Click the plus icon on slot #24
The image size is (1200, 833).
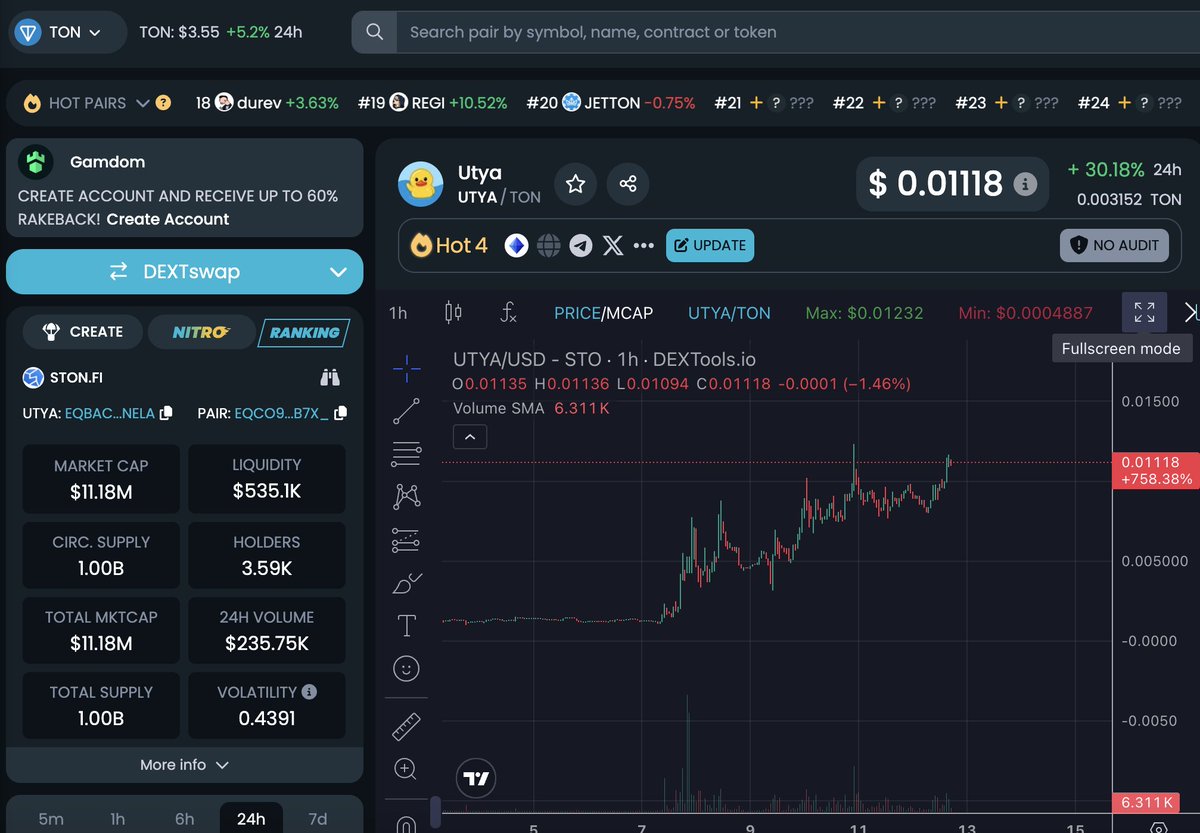tap(1125, 103)
